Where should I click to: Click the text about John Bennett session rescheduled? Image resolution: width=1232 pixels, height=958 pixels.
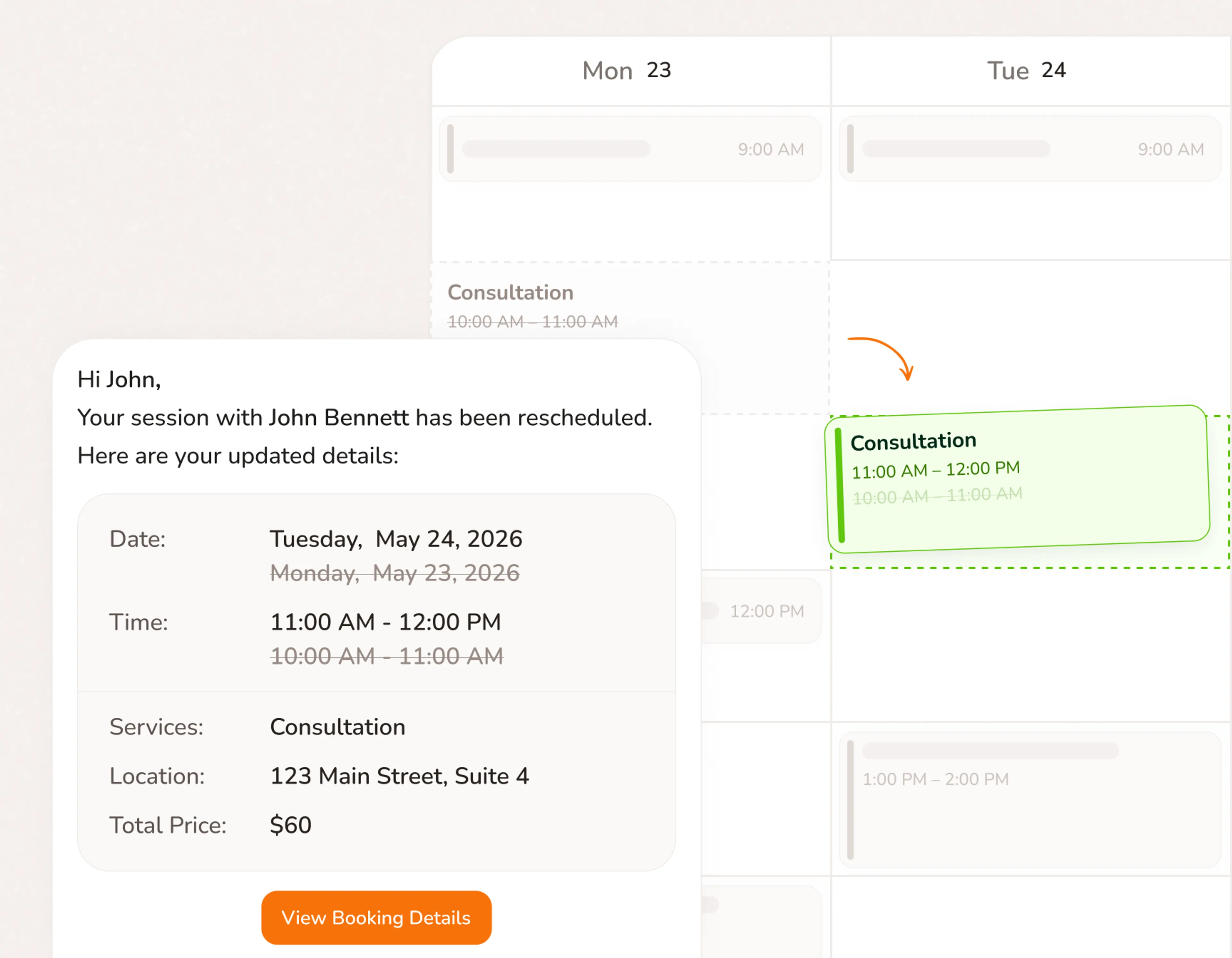(x=365, y=418)
